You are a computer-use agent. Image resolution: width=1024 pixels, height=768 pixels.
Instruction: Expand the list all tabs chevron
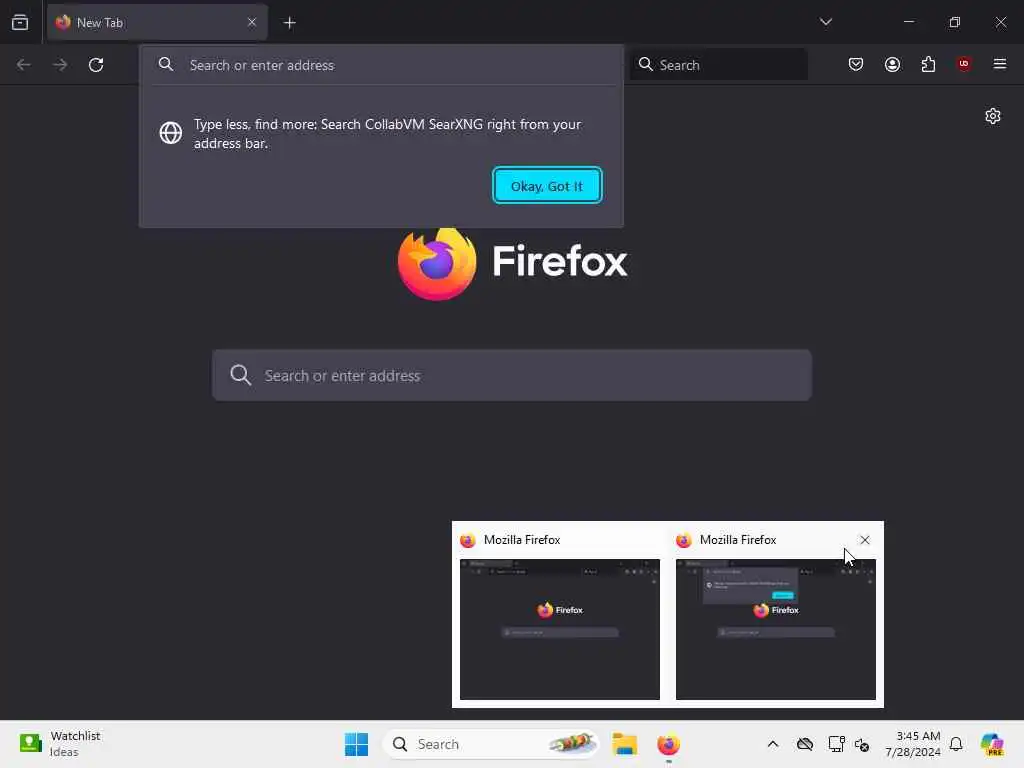click(x=825, y=22)
